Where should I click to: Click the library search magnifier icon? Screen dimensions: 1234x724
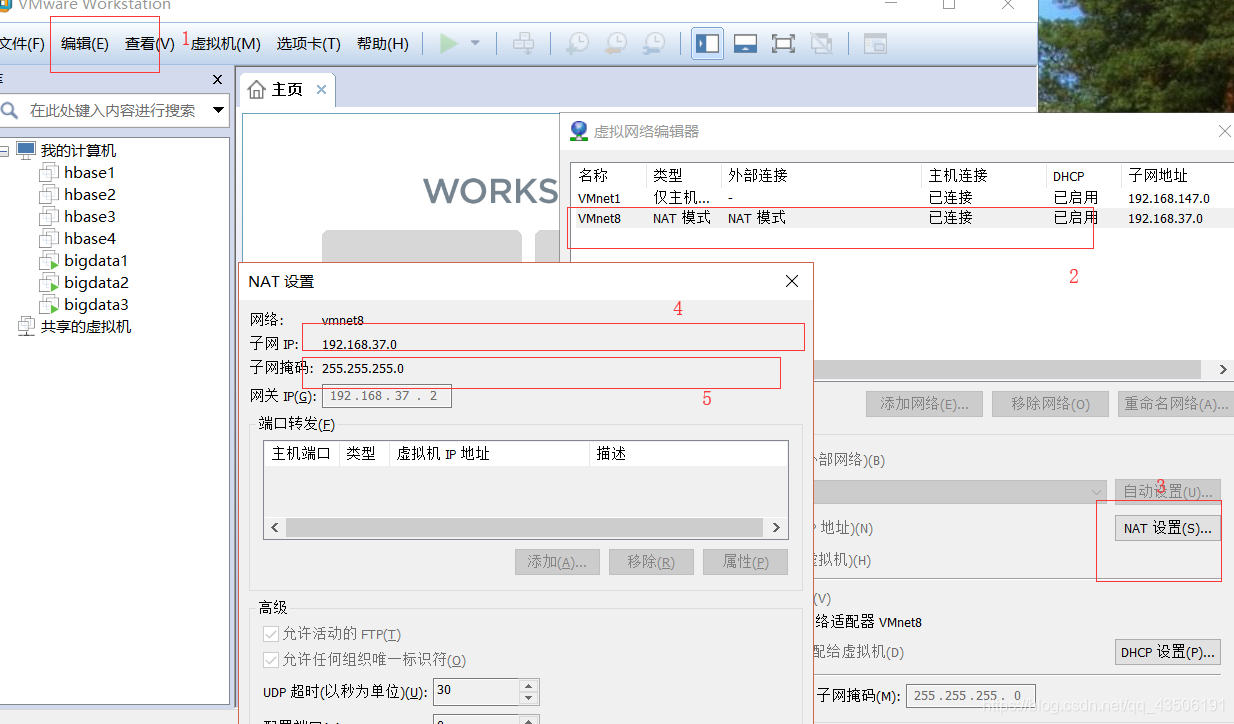point(10,110)
